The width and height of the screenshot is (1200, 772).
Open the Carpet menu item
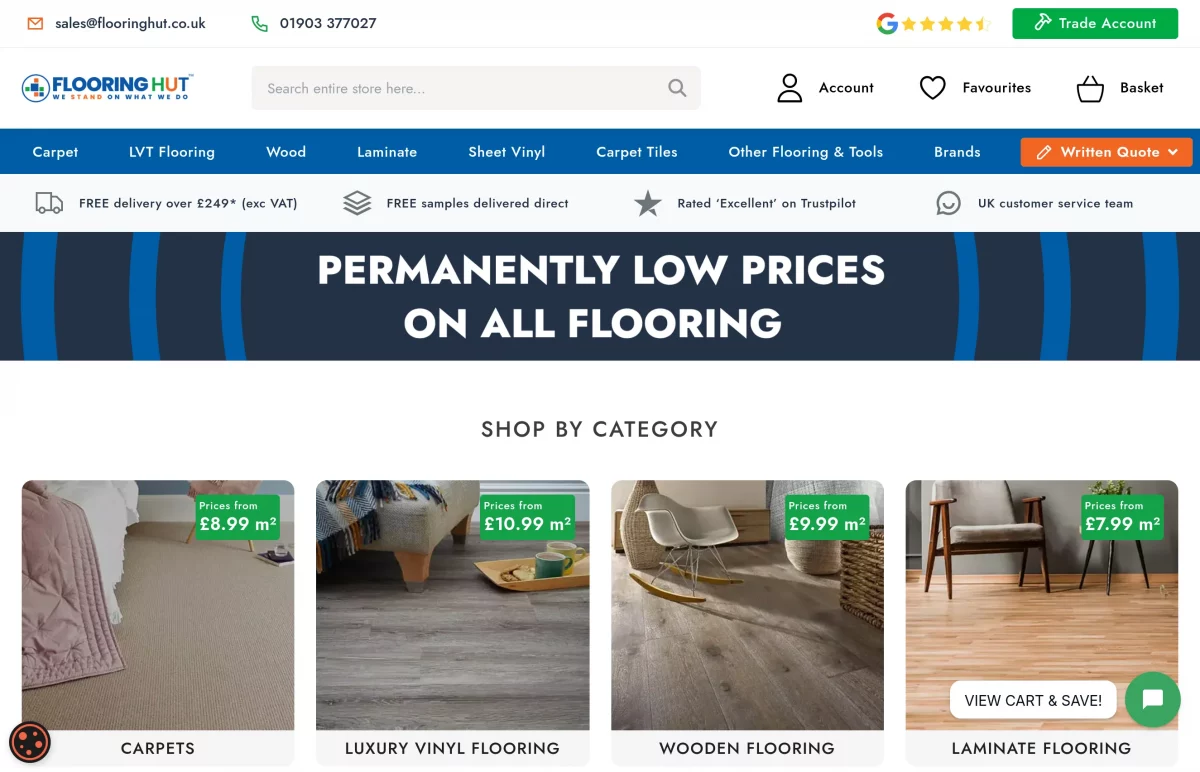pos(55,151)
